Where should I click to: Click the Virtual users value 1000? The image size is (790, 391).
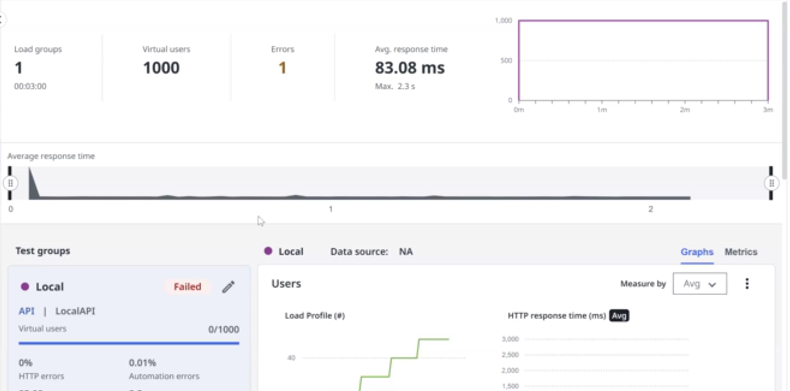(161, 68)
